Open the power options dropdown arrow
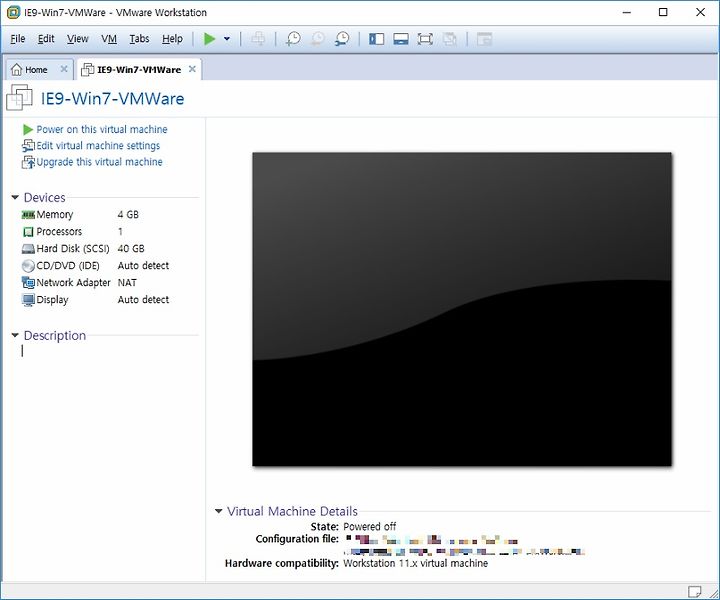The height and width of the screenshot is (600, 720). [227, 39]
